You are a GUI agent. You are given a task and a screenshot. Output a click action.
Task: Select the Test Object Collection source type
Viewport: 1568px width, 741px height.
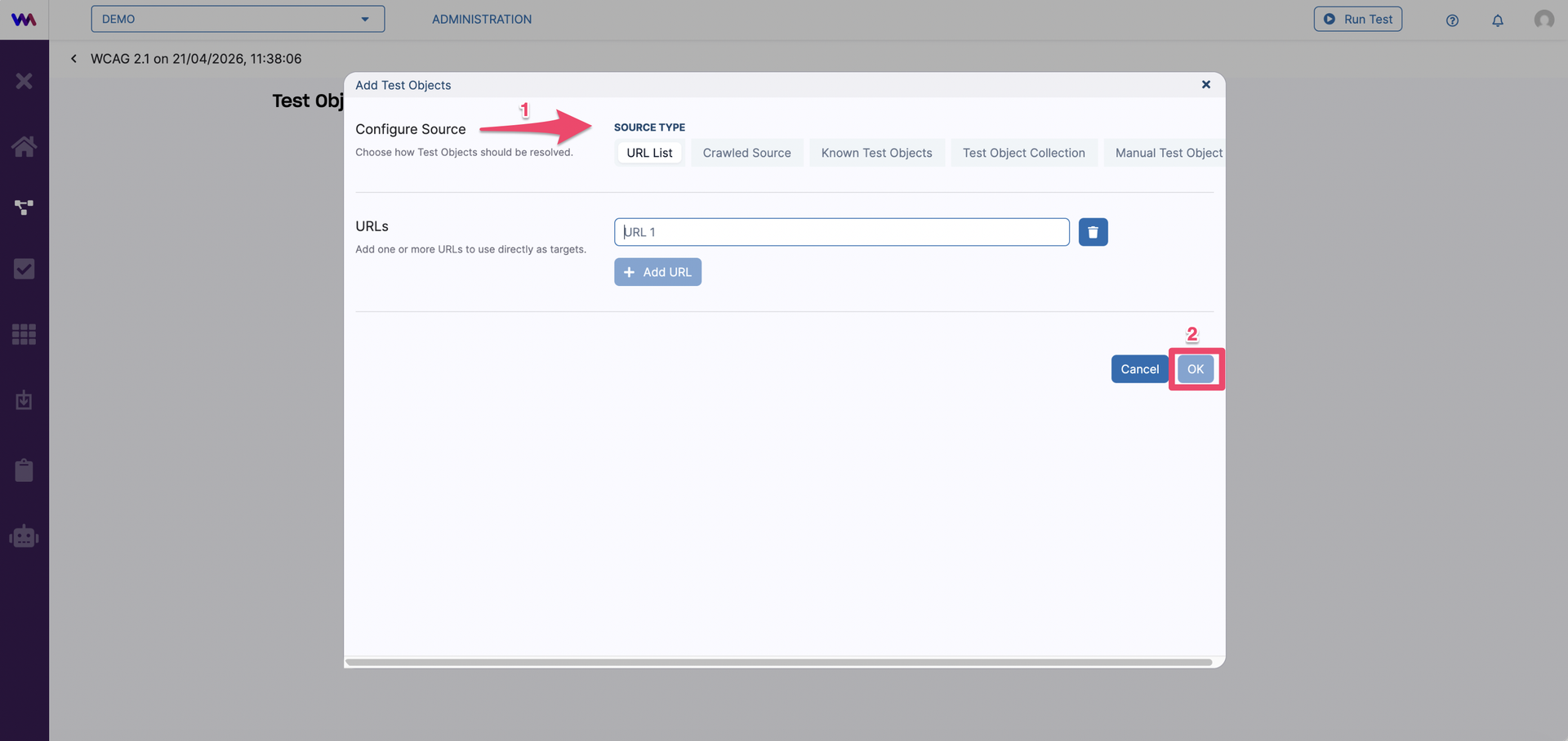pyautogui.click(x=1023, y=153)
